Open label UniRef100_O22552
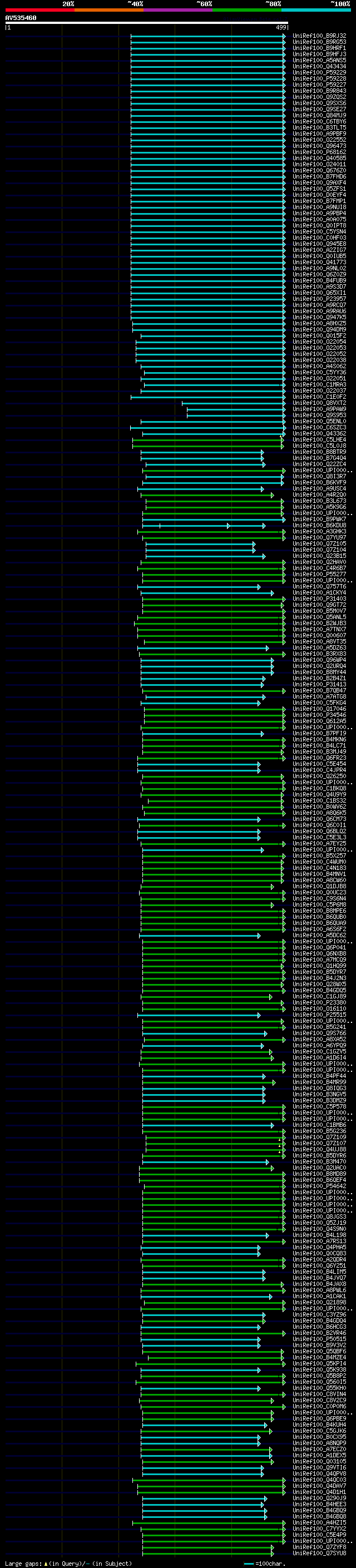 pyautogui.click(x=319, y=140)
